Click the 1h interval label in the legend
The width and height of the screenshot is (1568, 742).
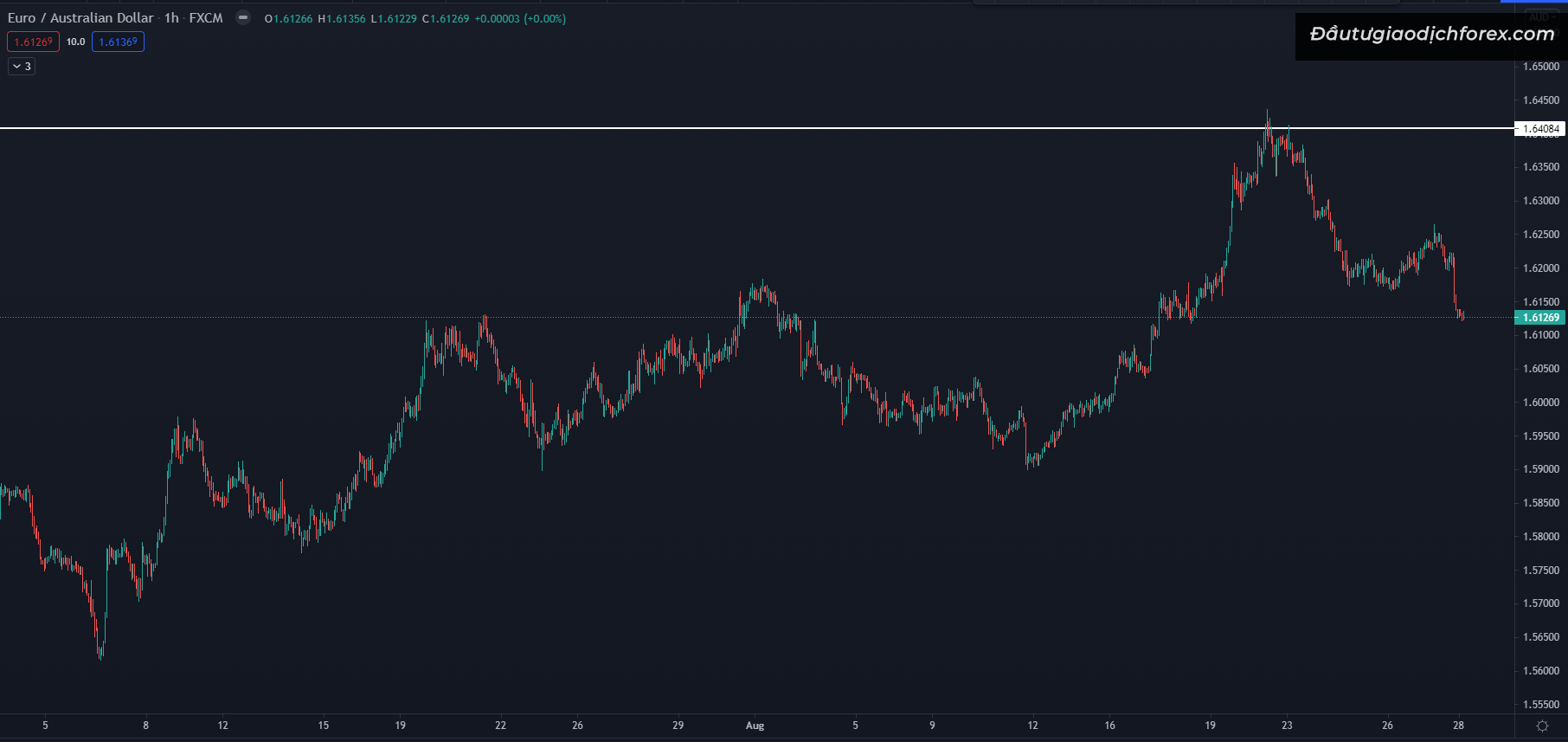171,17
